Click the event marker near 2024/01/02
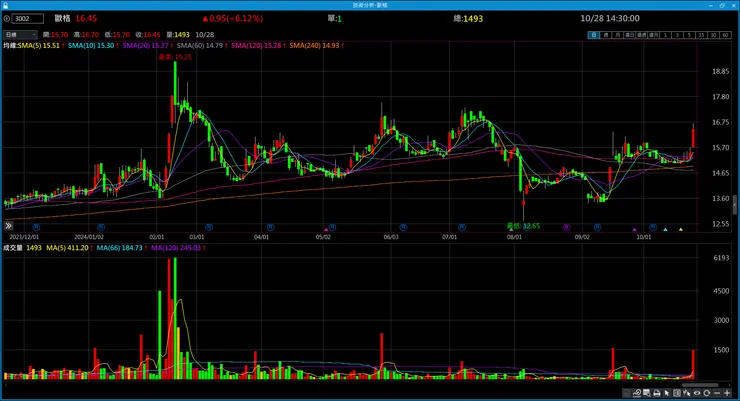This screenshot has width=740, height=401. 101,227
